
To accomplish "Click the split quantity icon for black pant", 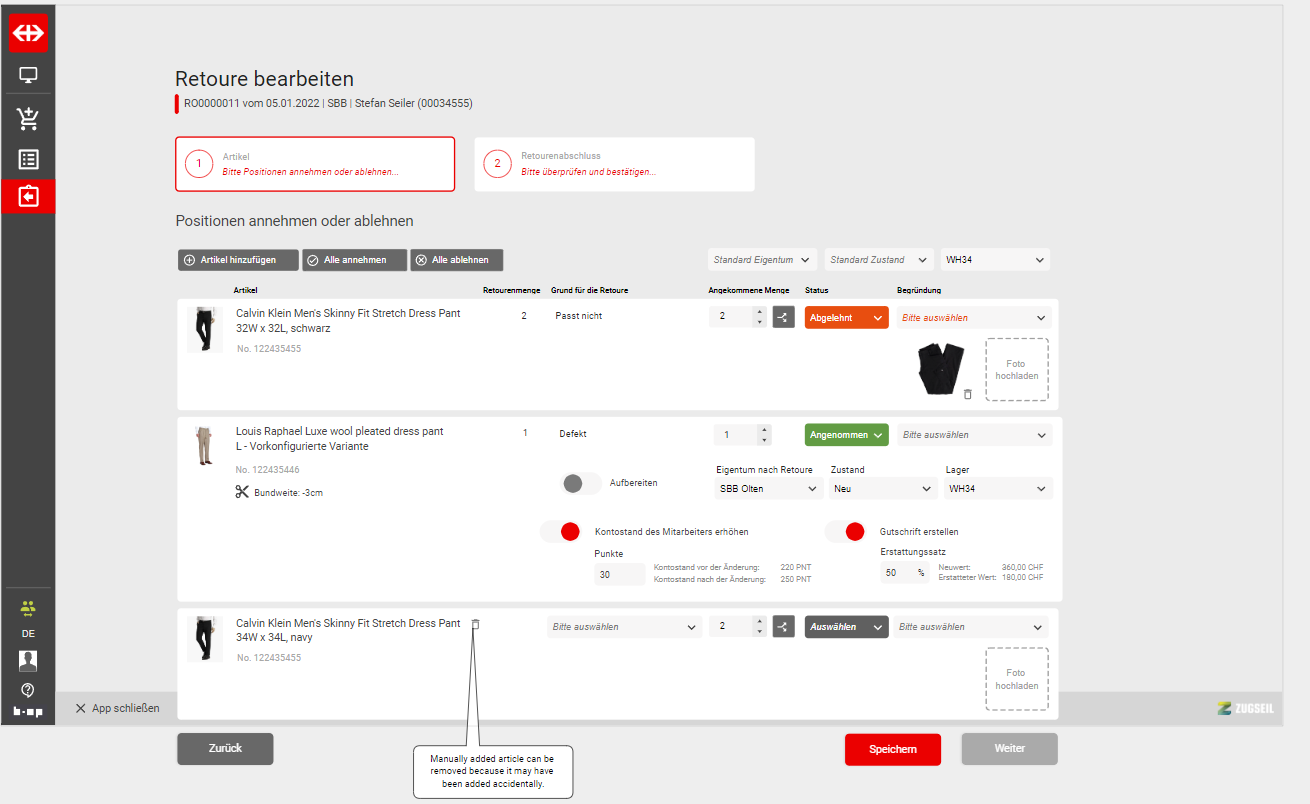I will (783, 318).
